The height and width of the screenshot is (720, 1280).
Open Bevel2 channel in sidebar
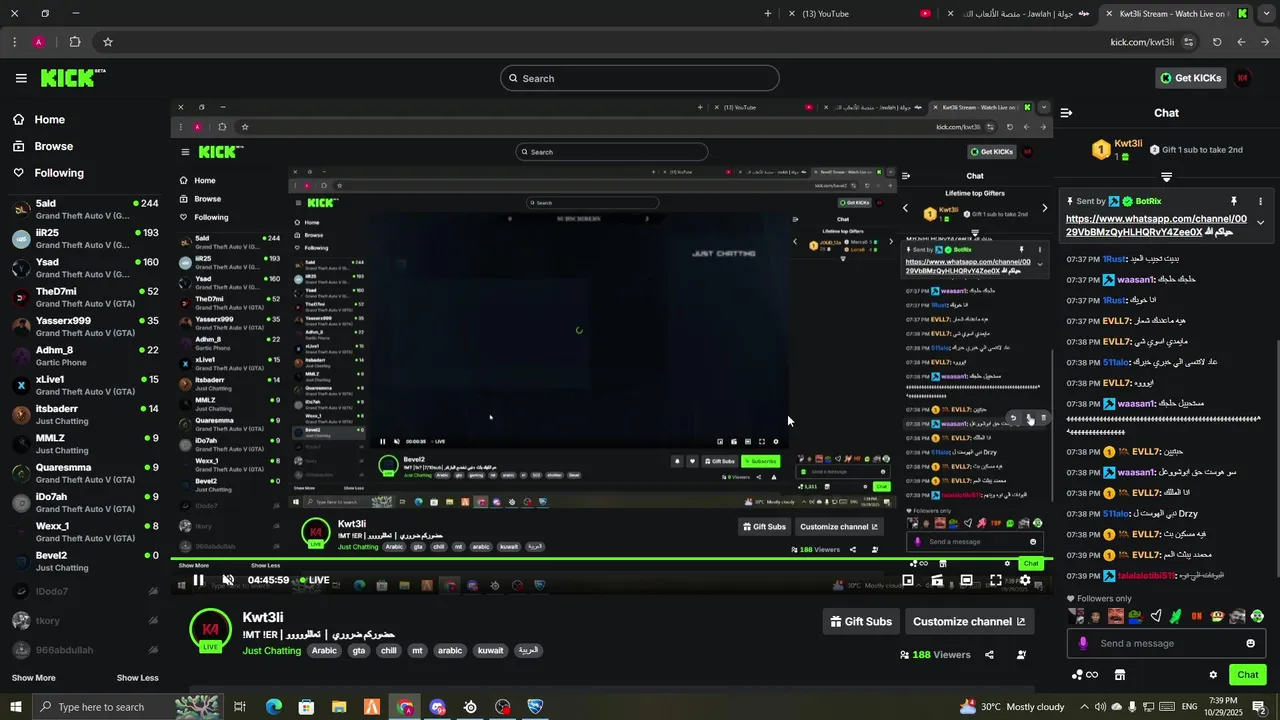(85, 561)
